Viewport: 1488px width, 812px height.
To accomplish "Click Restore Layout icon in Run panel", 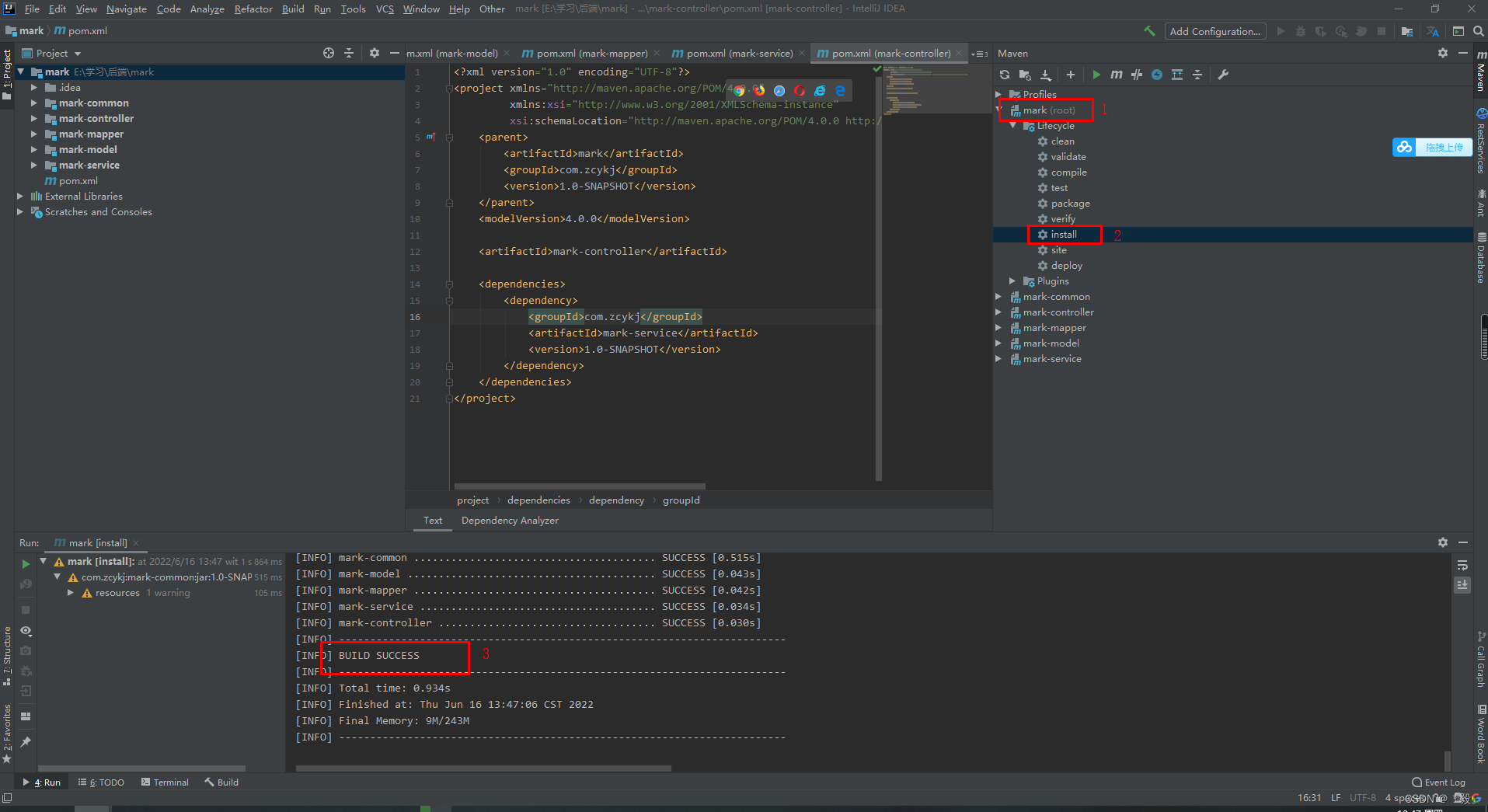I will click(26, 716).
